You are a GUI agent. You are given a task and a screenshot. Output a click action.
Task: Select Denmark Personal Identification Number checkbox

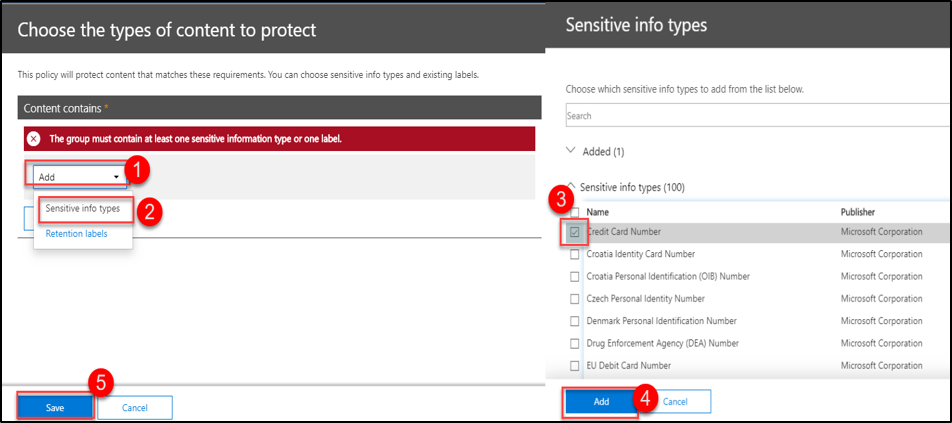(574, 321)
